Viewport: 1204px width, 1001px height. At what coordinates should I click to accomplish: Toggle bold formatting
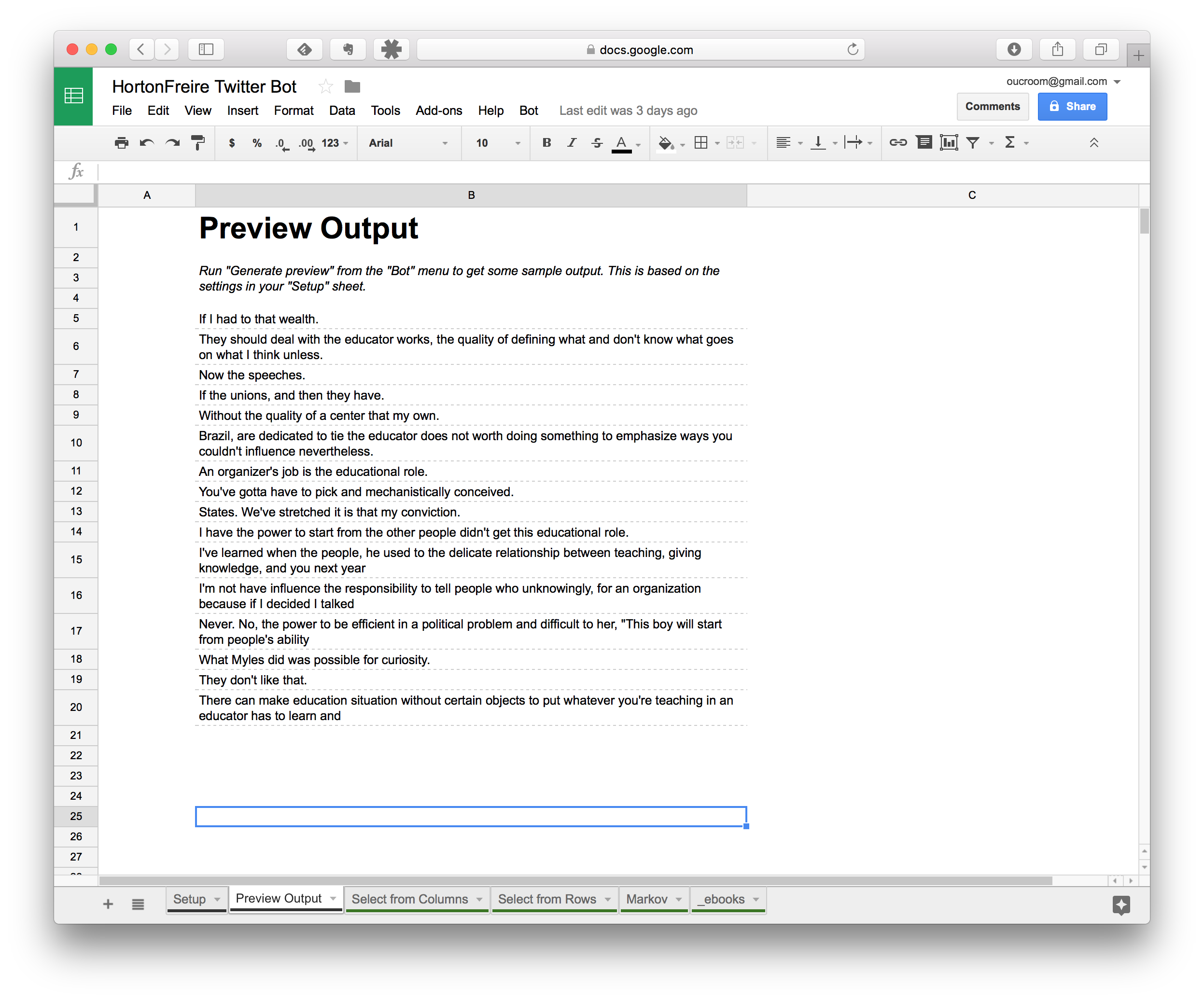547,143
